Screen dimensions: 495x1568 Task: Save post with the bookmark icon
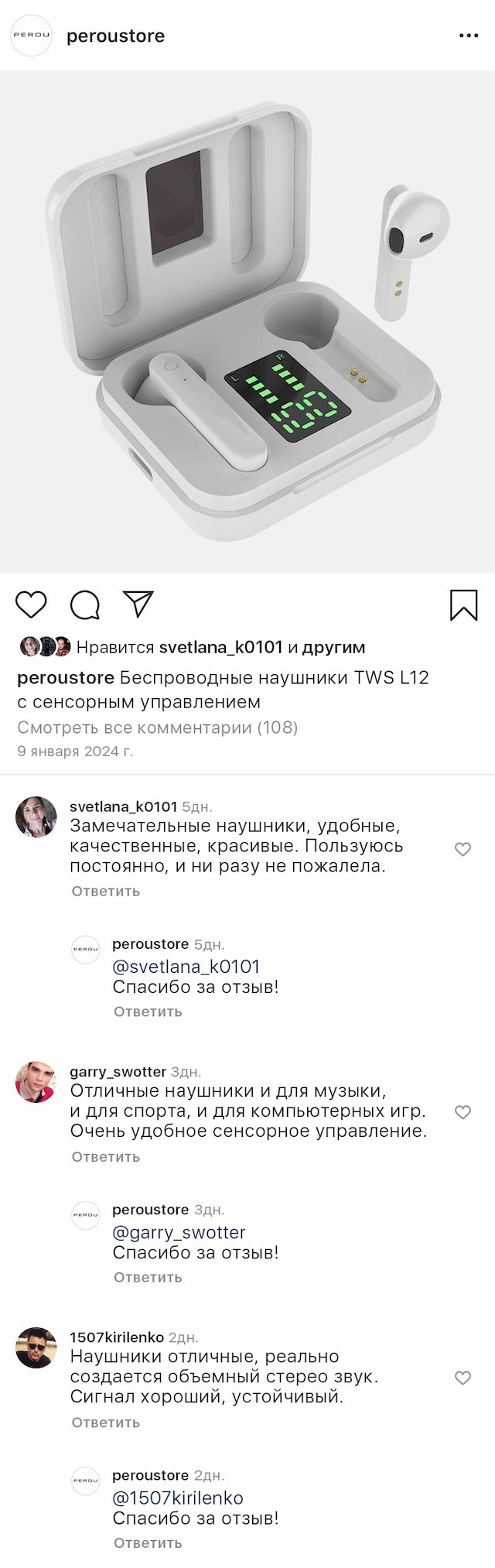(x=463, y=605)
